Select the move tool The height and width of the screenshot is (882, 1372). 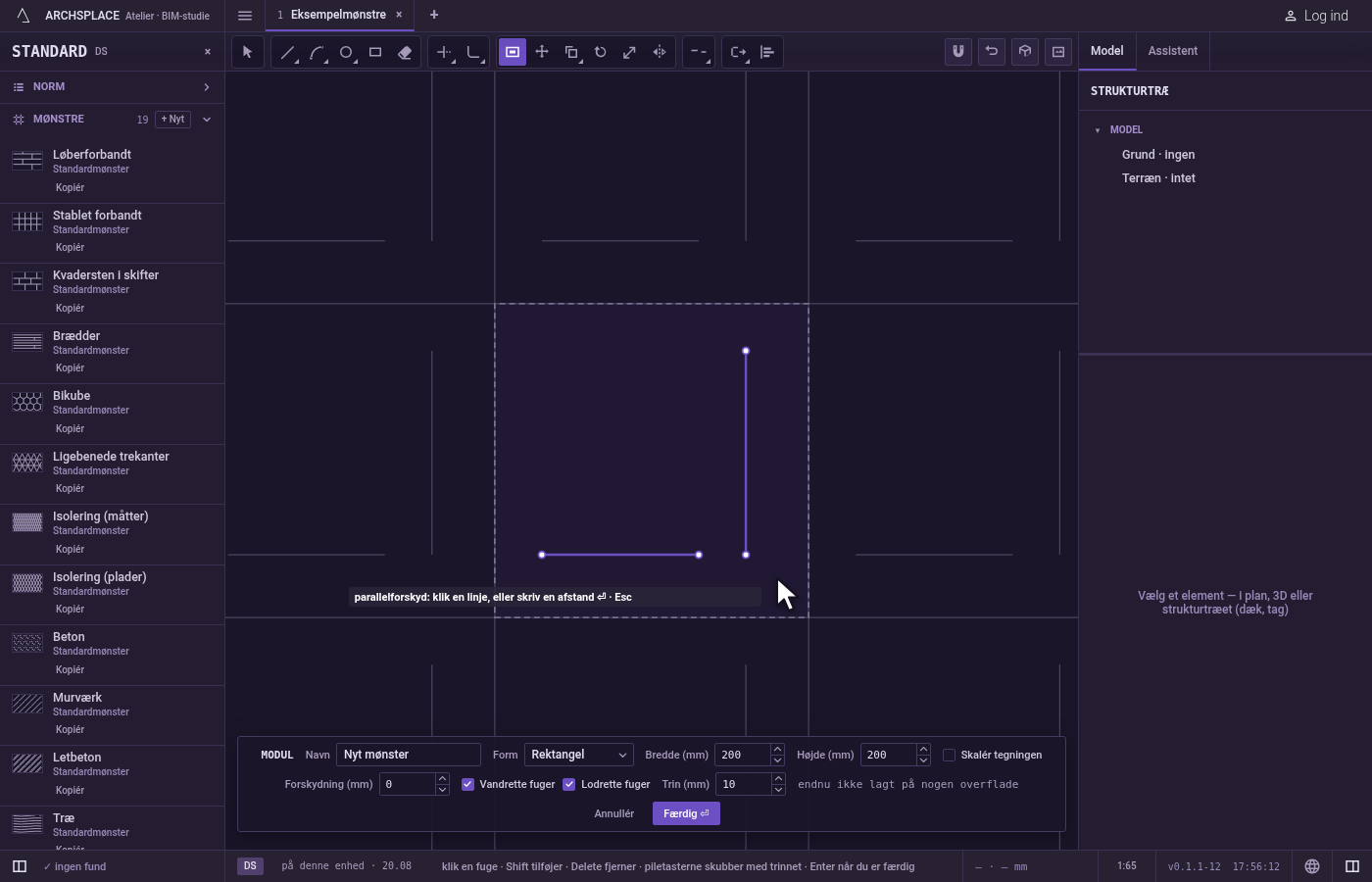[542, 52]
